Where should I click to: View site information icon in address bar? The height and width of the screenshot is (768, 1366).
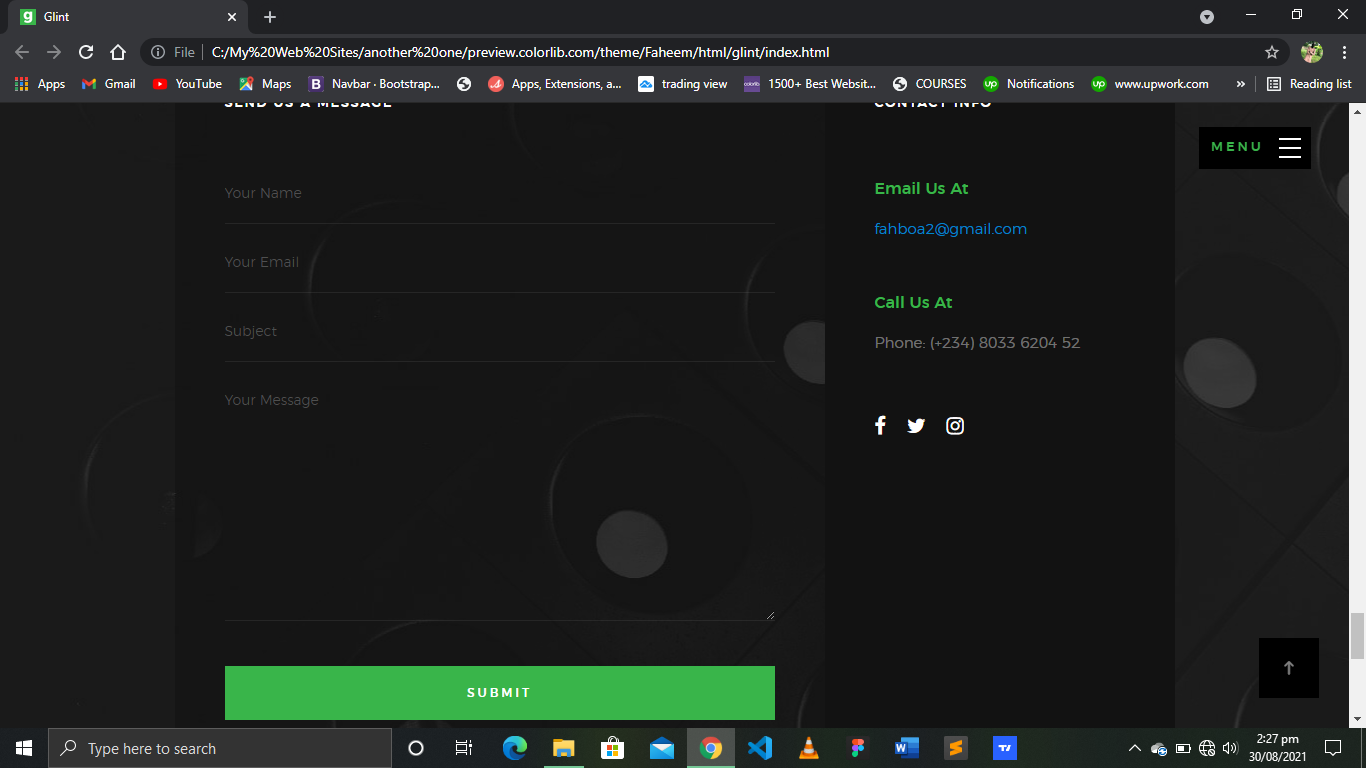pos(158,52)
